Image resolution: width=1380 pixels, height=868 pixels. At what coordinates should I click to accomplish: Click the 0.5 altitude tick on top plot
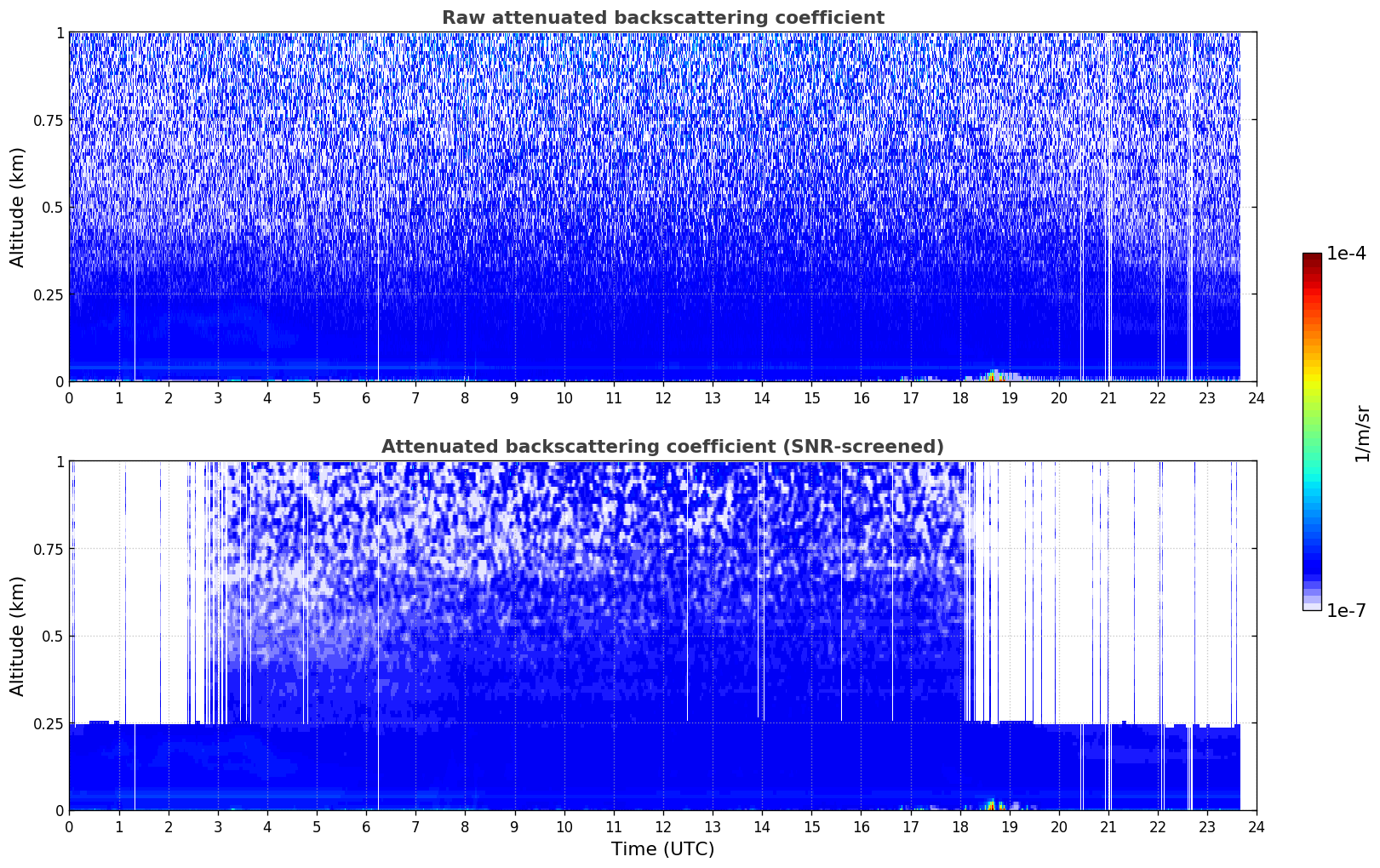49,207
